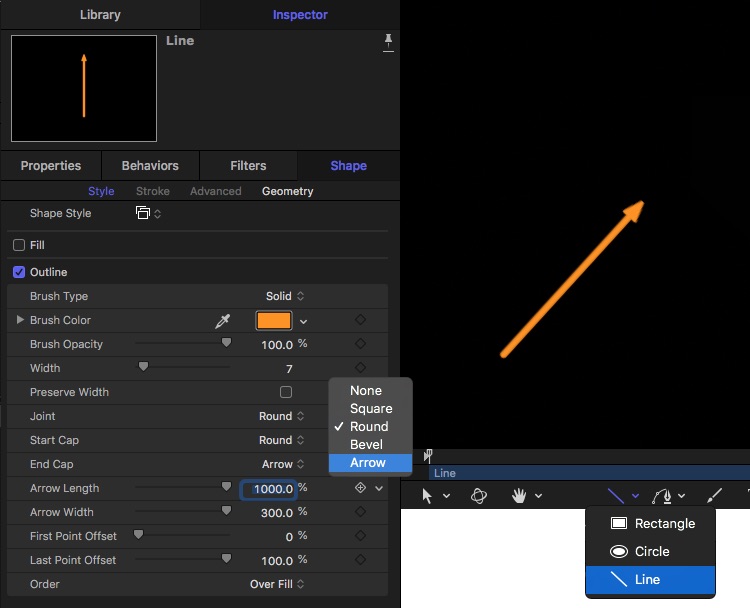Screen dimensions: 750x608
Task: Switch to the Behaviors tab
Action: (150, 166)
